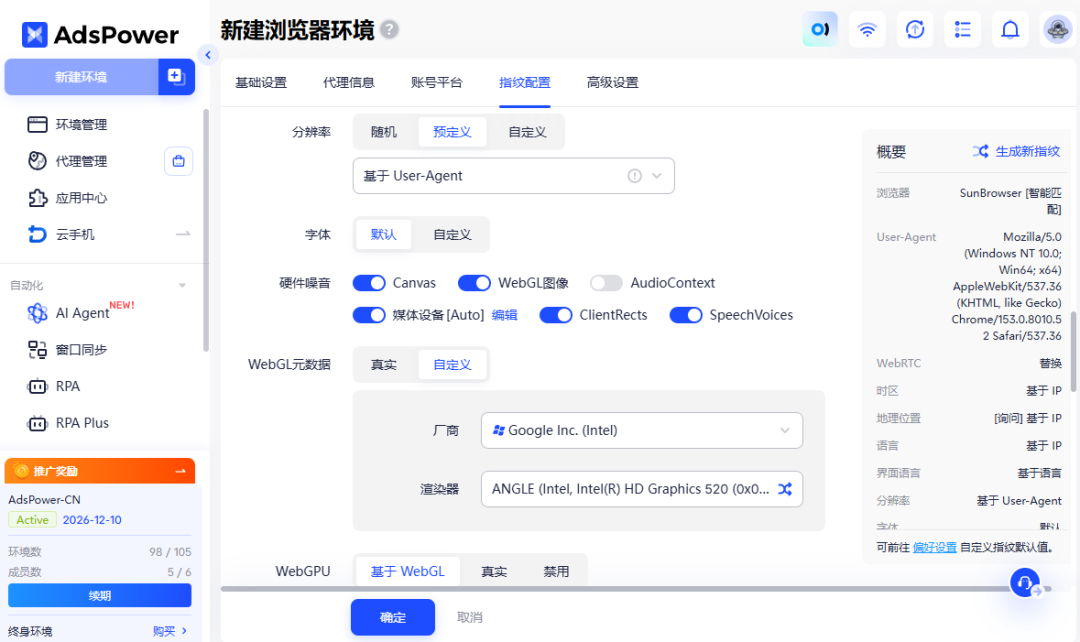Screen dimensions: 1080x642
Task: Click the 渲染器 ANGLE input field
Action: 642,489
